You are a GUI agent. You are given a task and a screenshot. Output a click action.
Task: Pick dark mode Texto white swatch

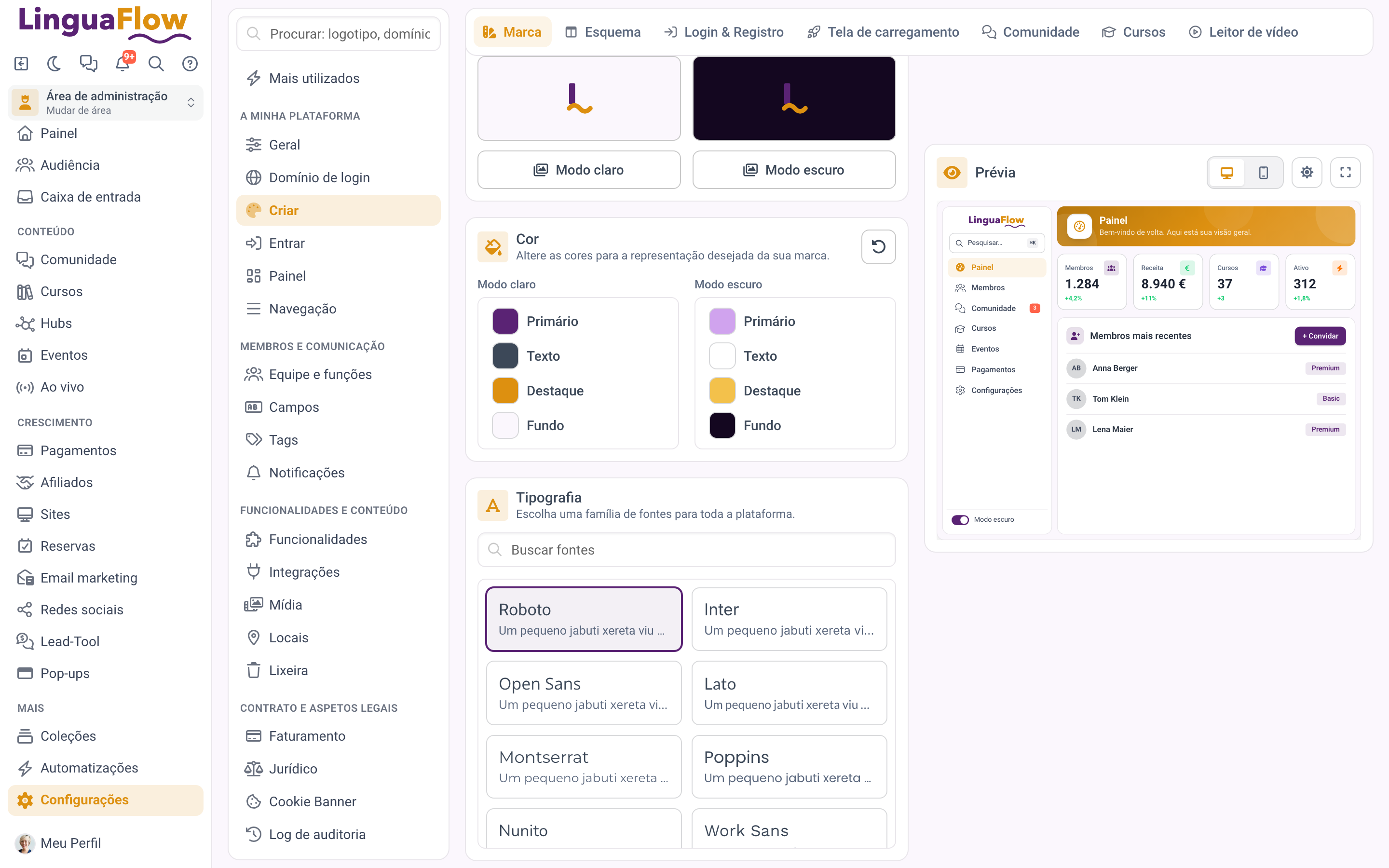(x=722, y=356)
